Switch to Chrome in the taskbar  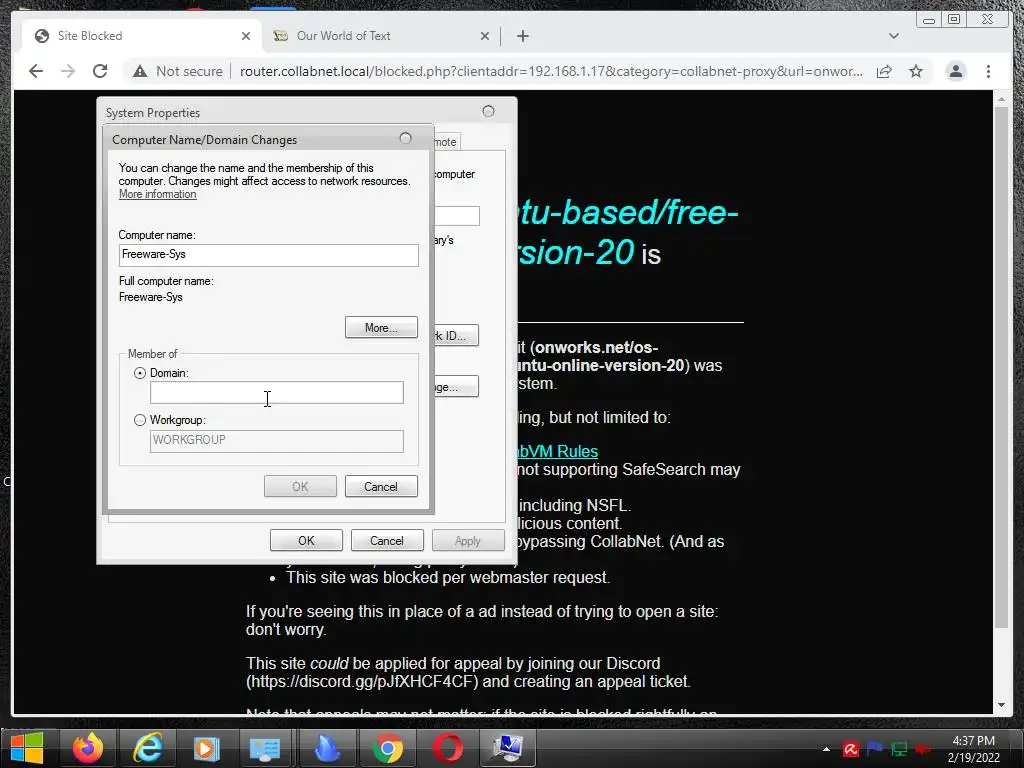[x=387, y=748]
